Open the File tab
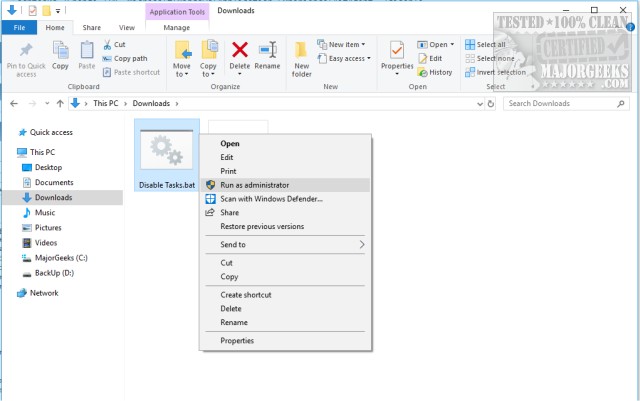The image size is (640, 401). point(19,27)
